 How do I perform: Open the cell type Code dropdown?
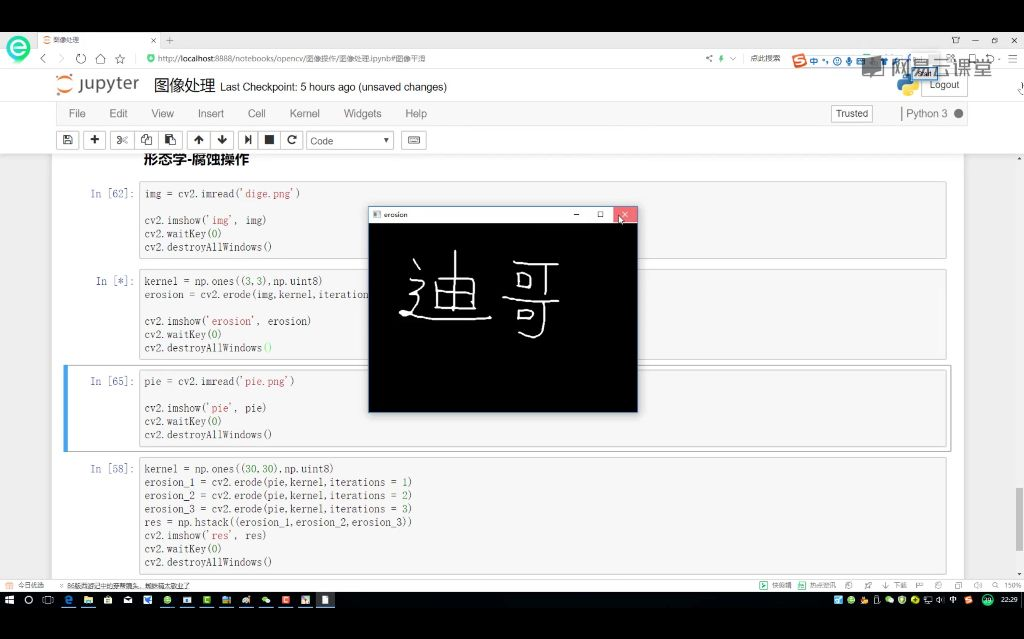pyautogui.click(x=349, y=140)
